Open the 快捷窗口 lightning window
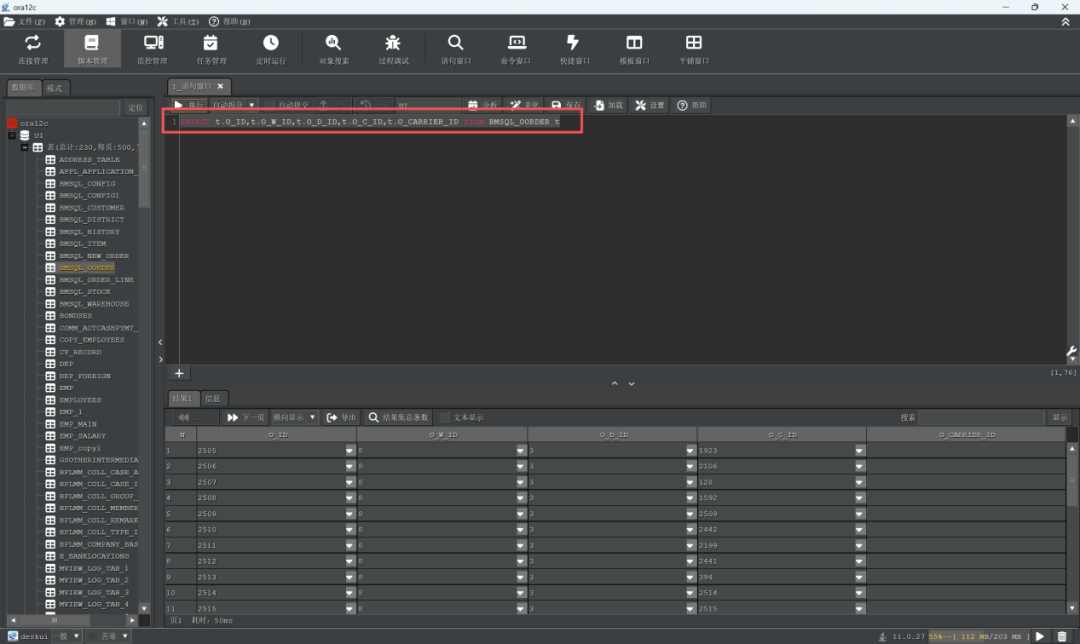Image resolution: width=1080 pixels, height=644 pixels. [x=574, y=49]
